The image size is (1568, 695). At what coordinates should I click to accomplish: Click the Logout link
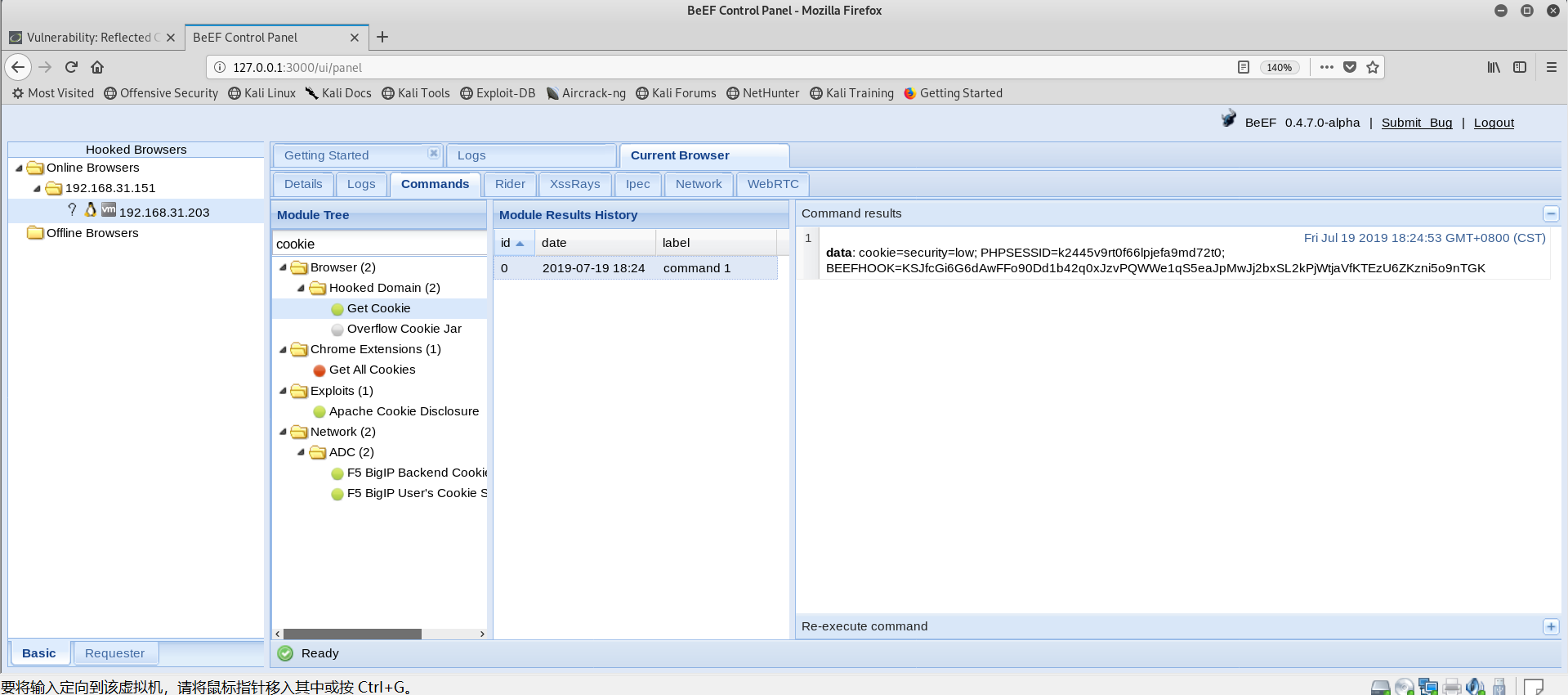point(1494,123)
